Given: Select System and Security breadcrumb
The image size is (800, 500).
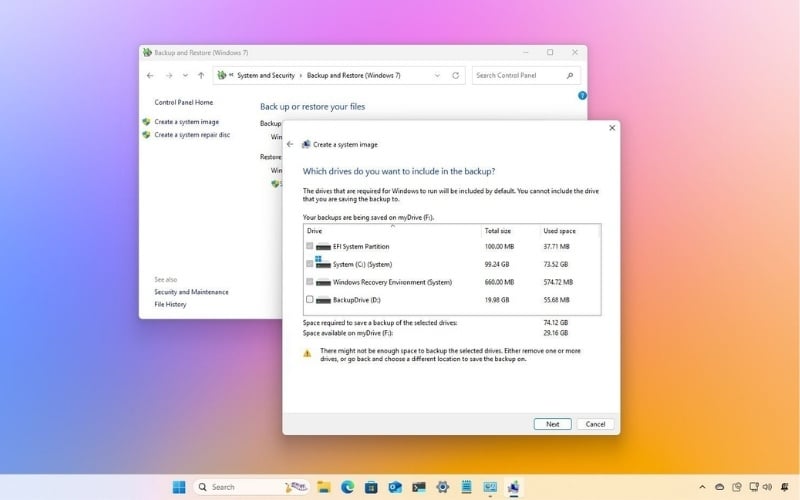Looking at the screenshot, I should tap(266, 76).
